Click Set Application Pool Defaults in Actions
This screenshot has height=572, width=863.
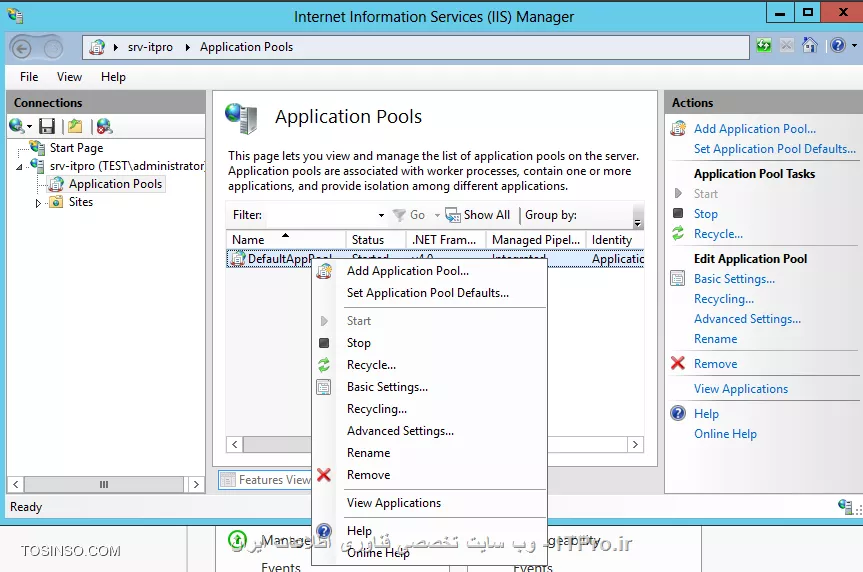tap(774, 149)
